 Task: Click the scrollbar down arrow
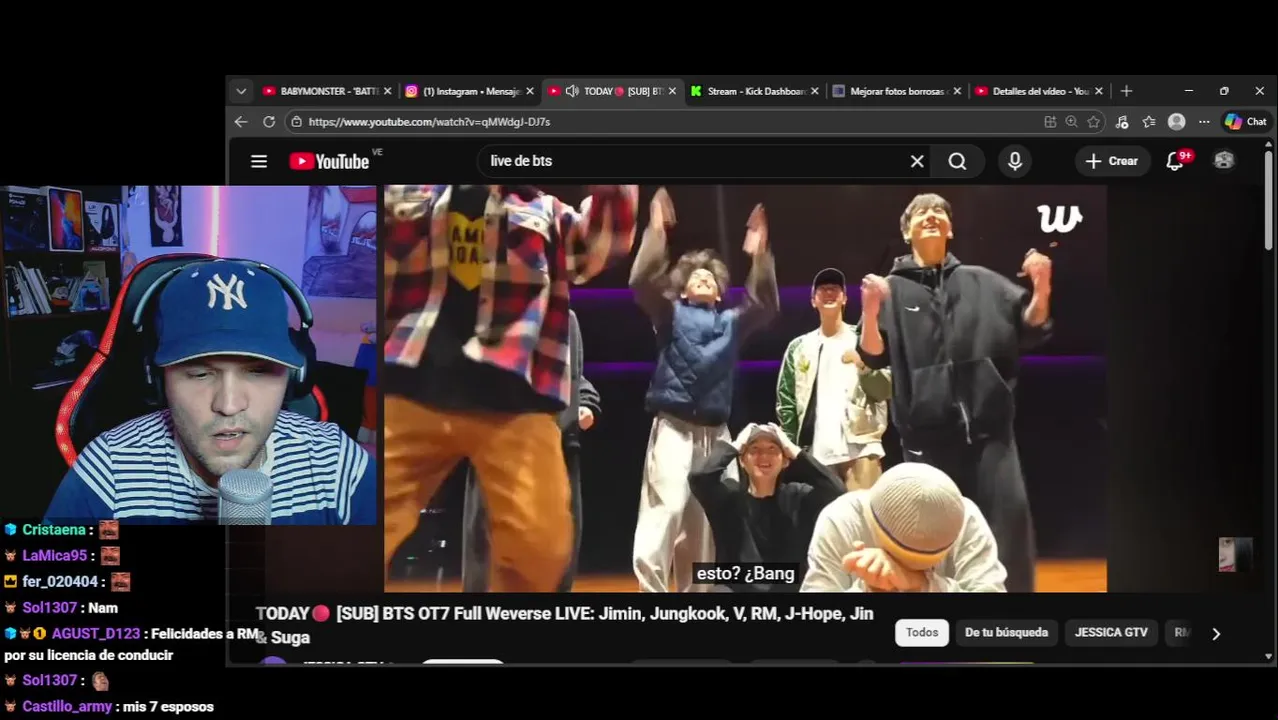(x=1268, y=656)
